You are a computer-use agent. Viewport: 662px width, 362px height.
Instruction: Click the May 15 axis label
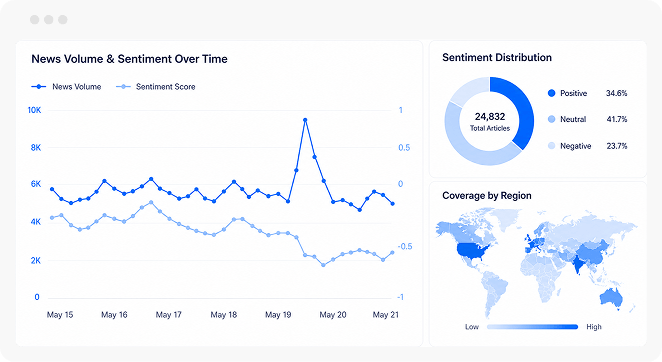tap(60, 315)
